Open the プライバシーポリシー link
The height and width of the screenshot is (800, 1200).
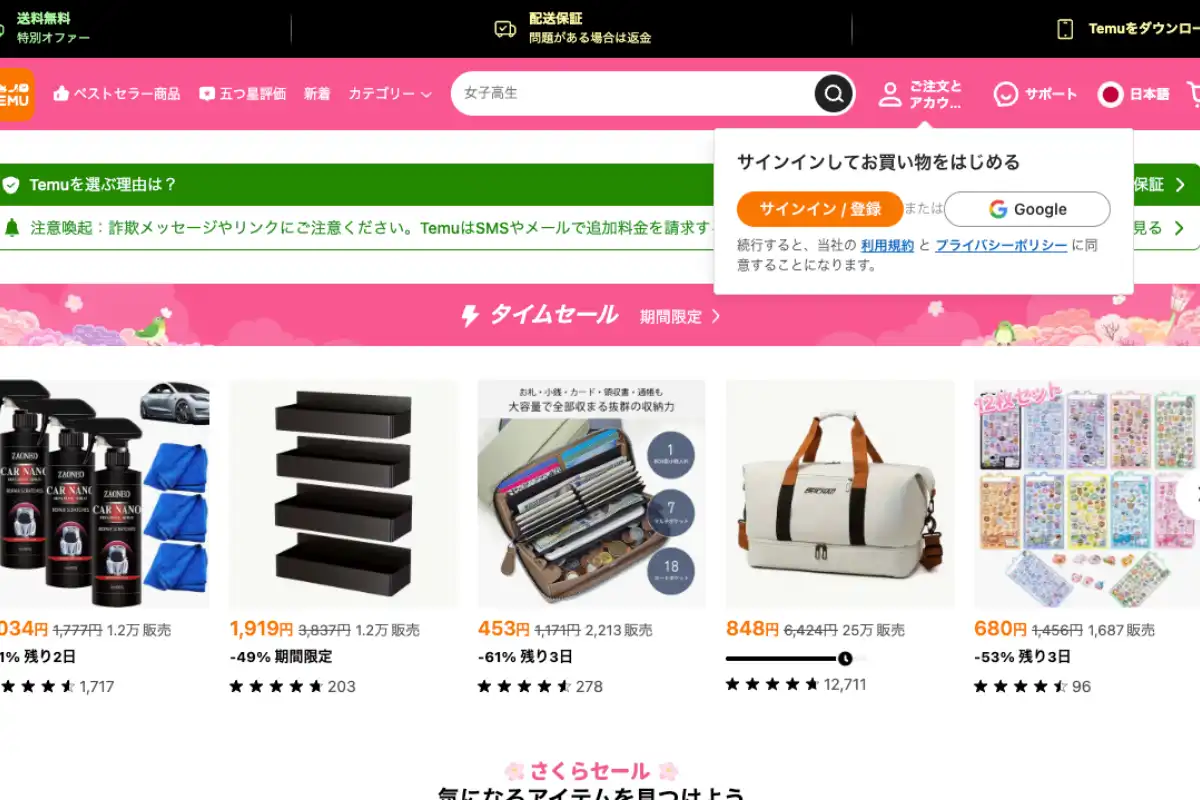[x=1001, y=245]
